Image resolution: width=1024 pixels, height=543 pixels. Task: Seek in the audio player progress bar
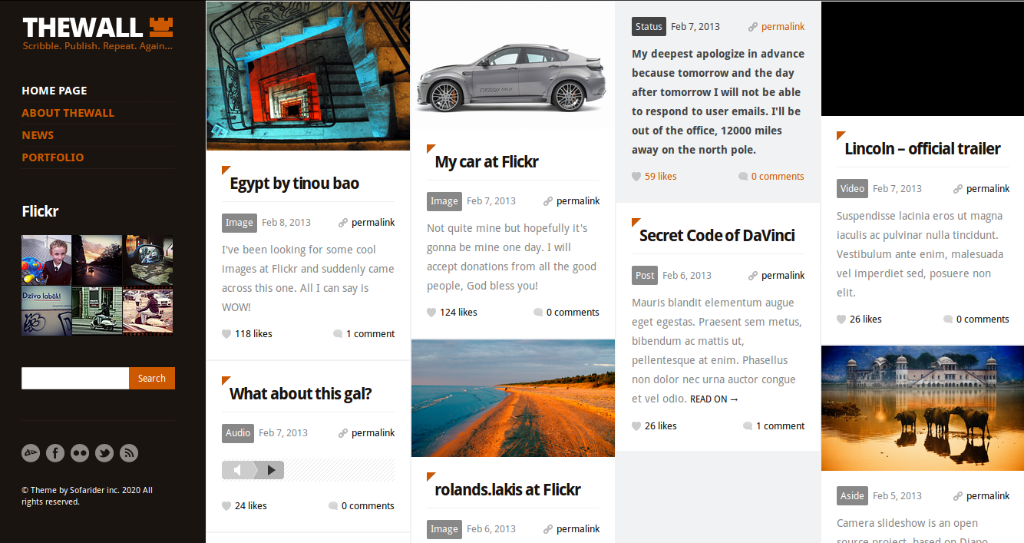340,470
